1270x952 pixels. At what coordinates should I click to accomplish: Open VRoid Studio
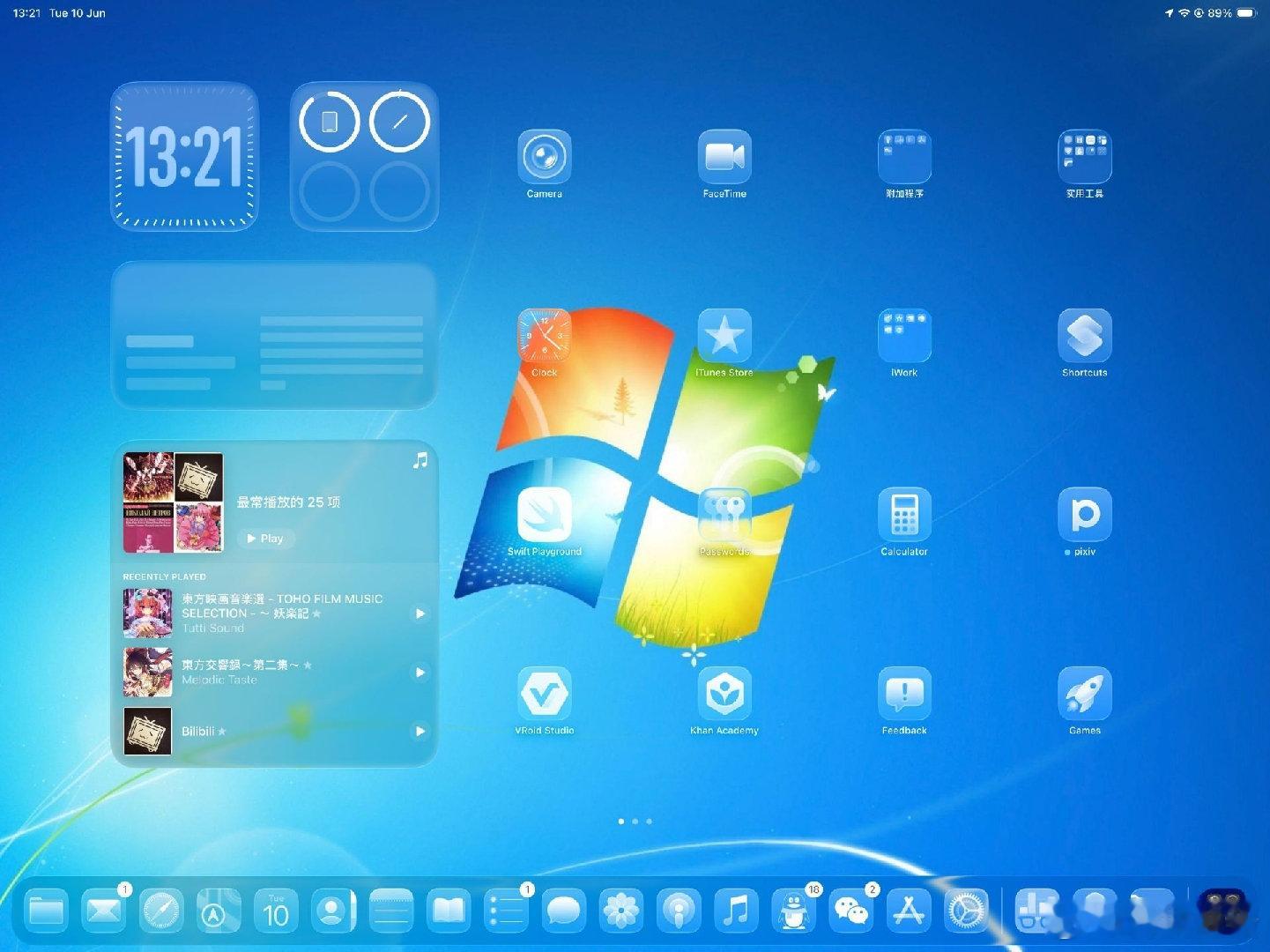(544, 694)
